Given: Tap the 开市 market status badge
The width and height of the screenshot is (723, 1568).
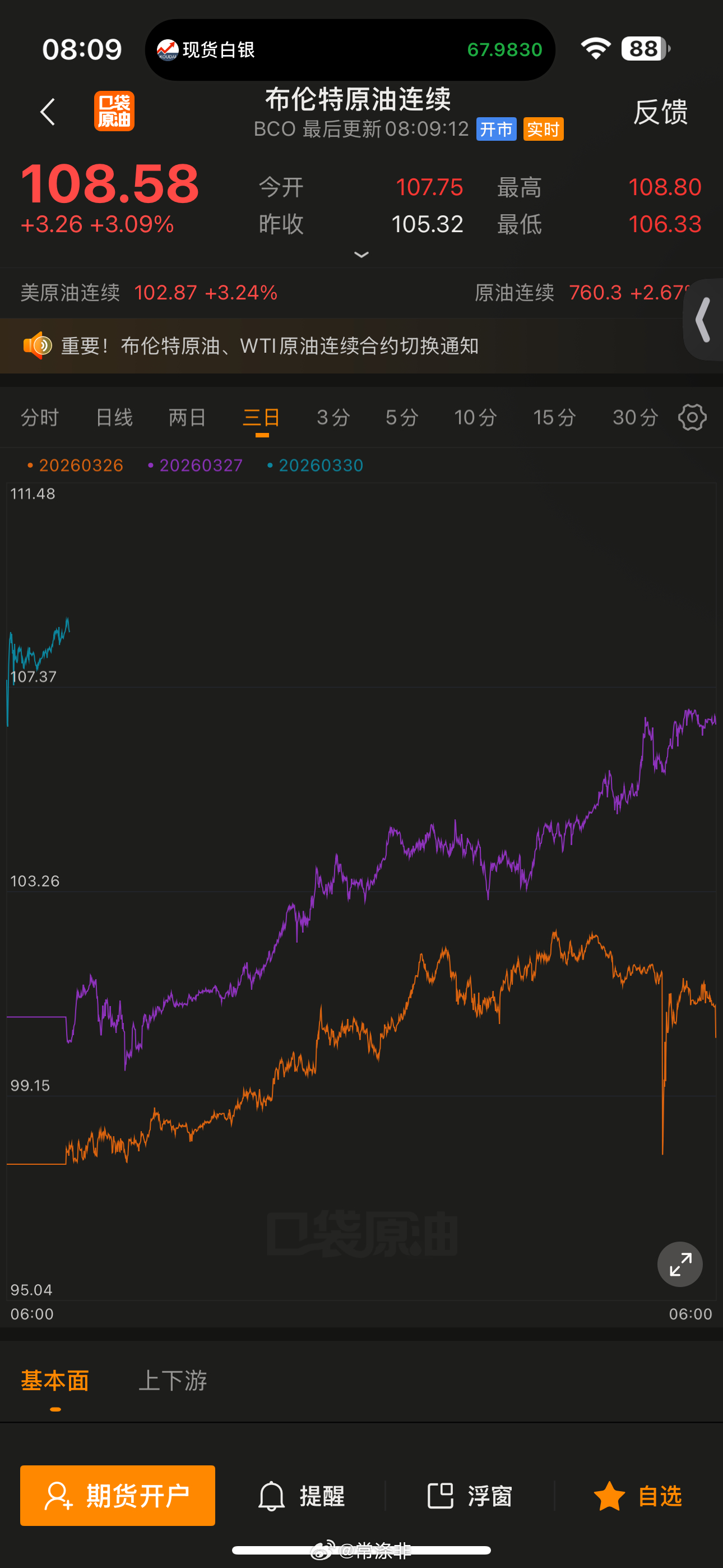Looking at the screenshot, I should (x=497, y=129).
